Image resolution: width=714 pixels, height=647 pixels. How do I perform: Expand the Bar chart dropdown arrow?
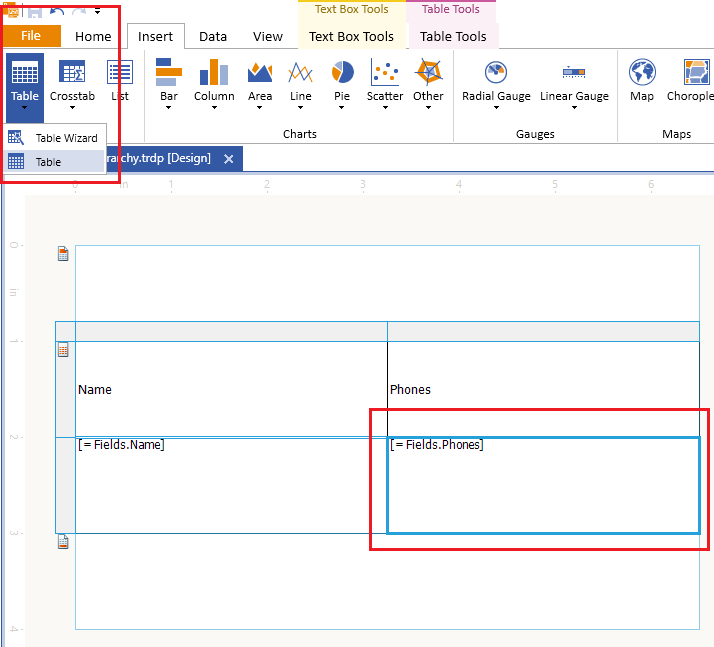(x=168, y=108)
